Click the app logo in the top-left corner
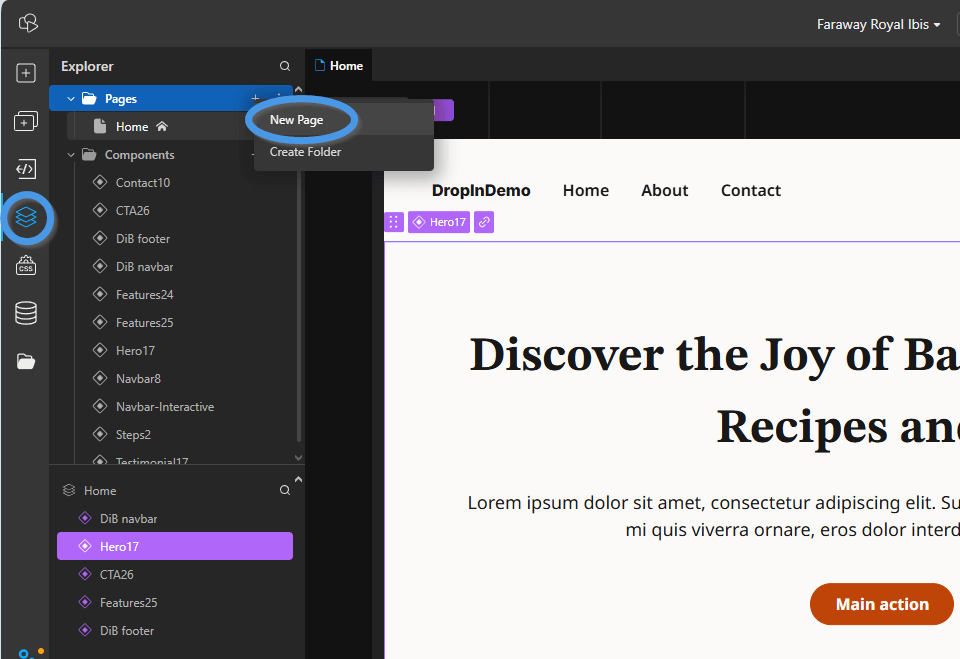 [28, 23]
